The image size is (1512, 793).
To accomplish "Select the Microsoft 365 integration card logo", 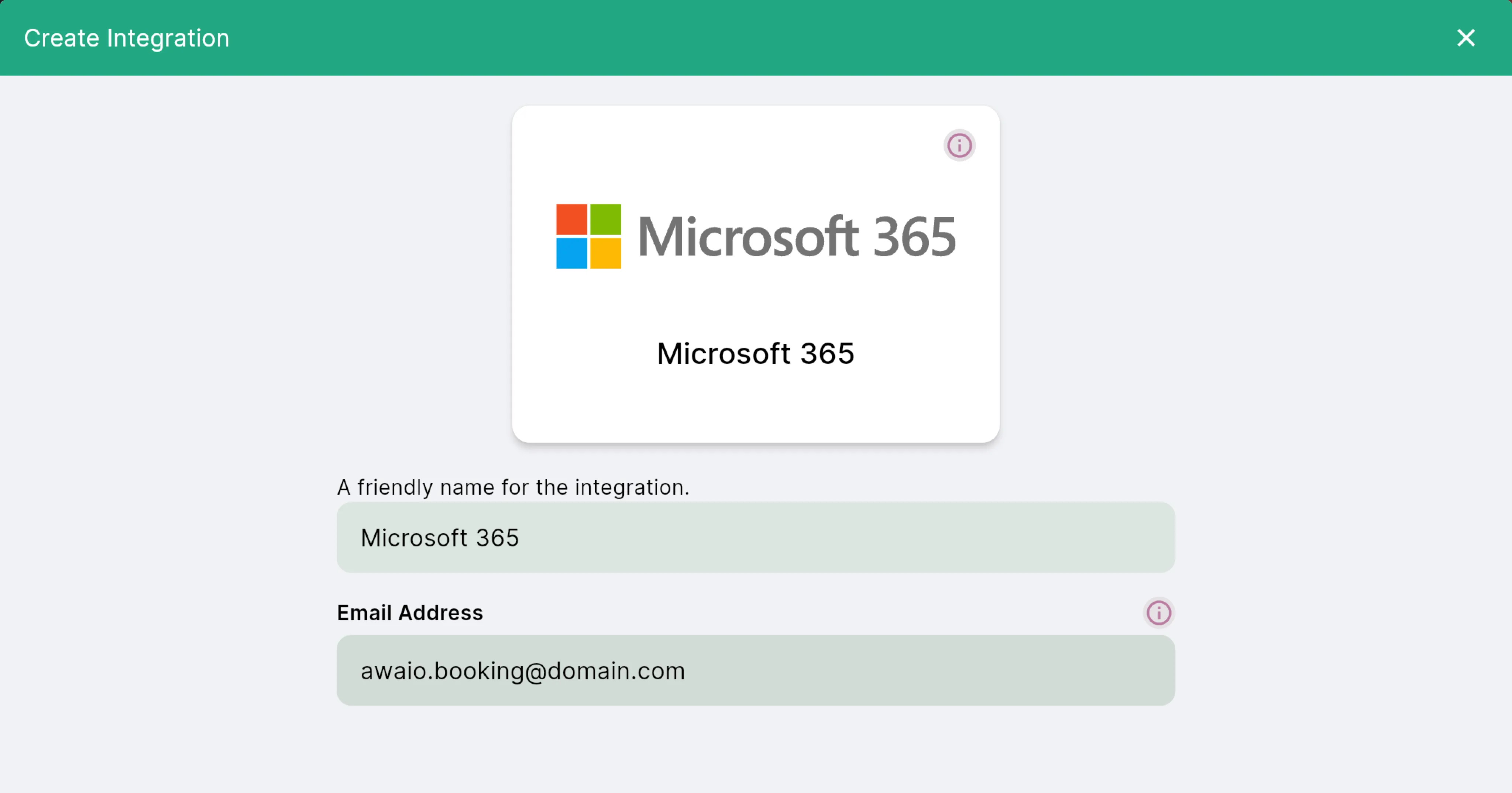I will (755, 237).
